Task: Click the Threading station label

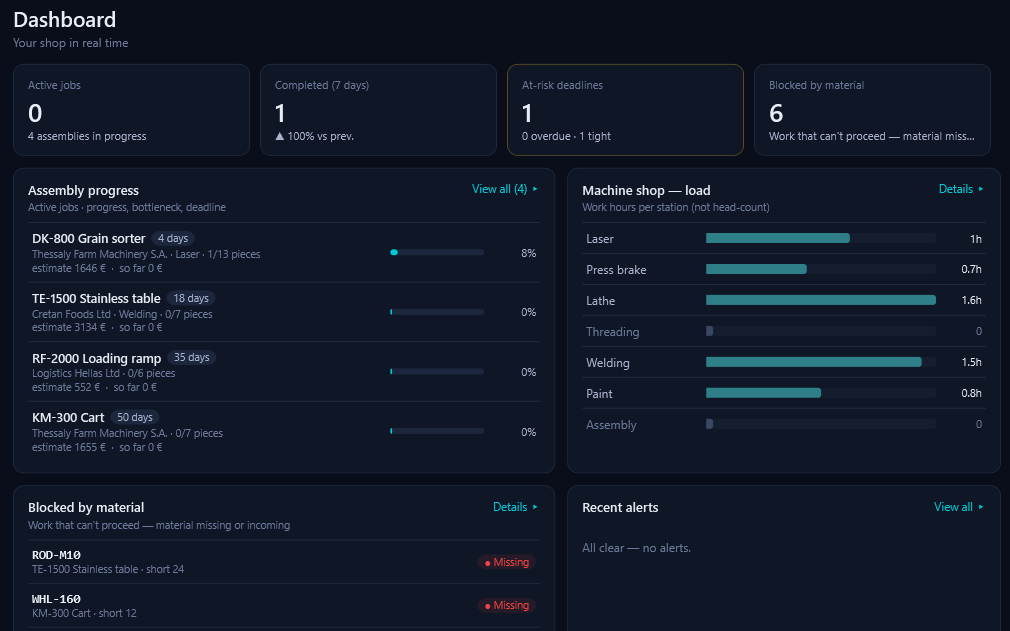Action: (x=613, y=332)
